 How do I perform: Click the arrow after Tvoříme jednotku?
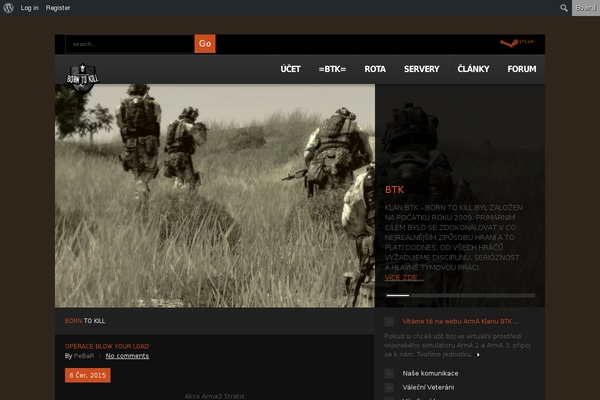coord(478,355)
